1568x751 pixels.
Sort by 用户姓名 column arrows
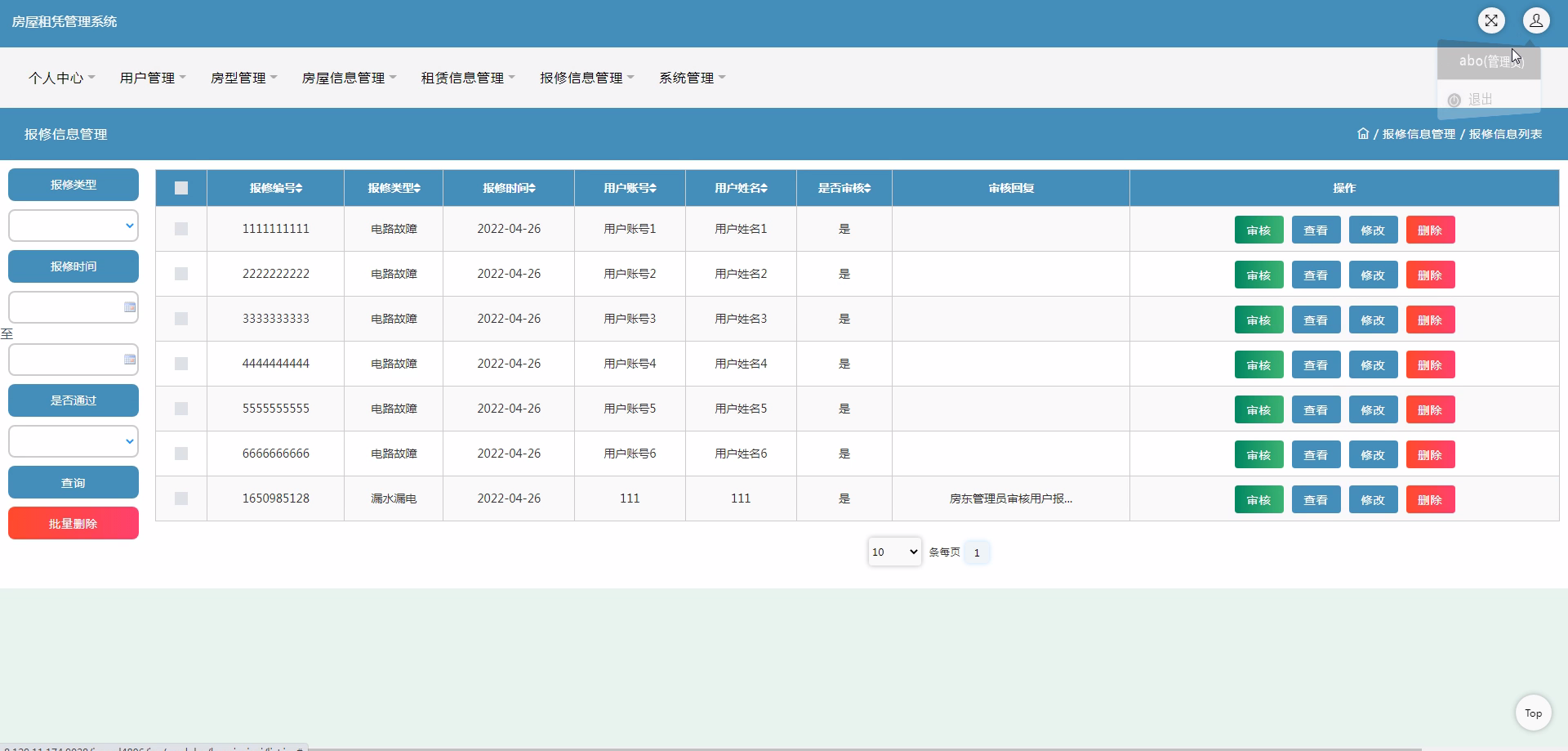(x=764, y=188)
